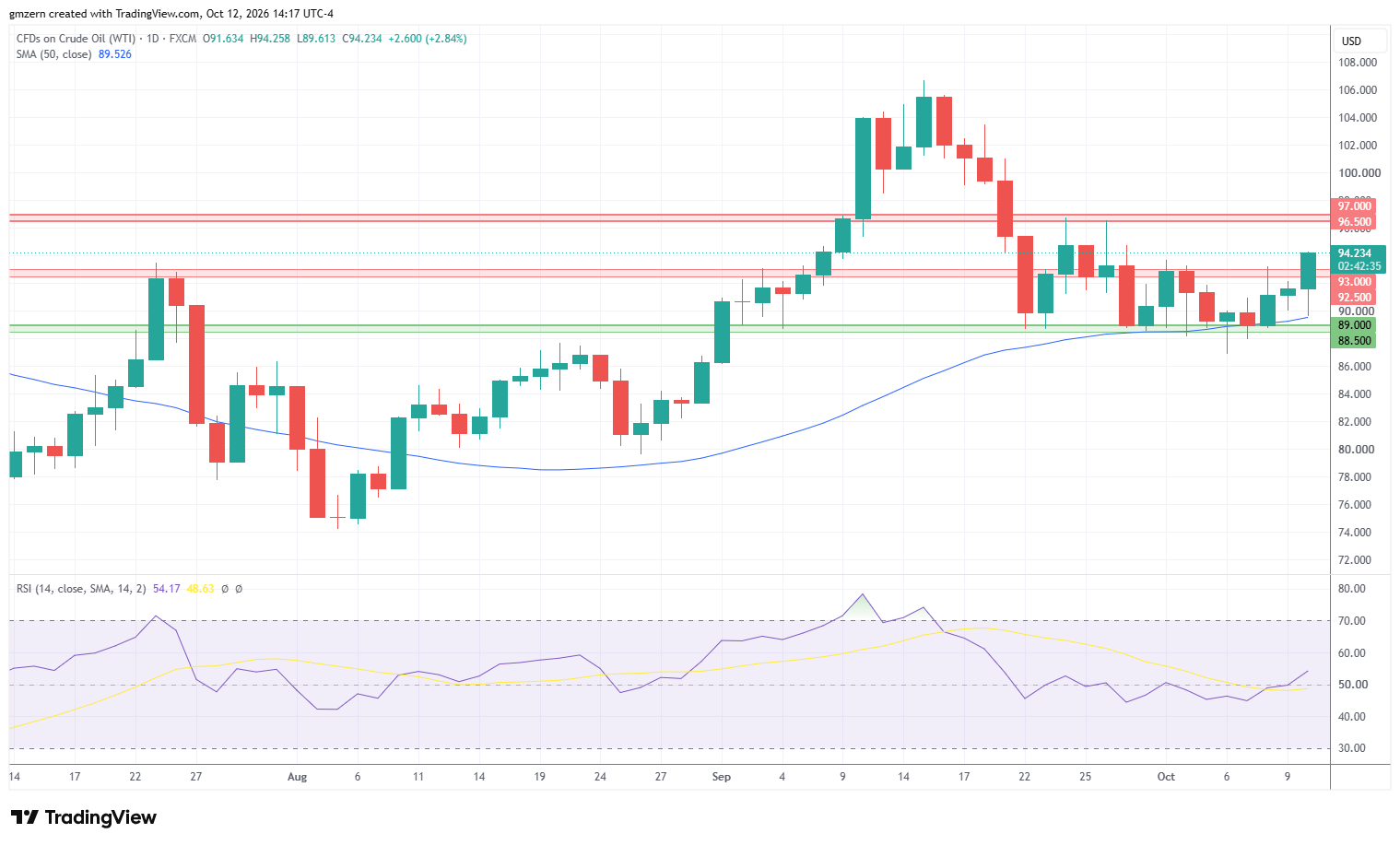The height and width of the screenshot is (845, 1400).
Task: Click the RSI (14, close, SMA, 14, 2) legend
Action: (x=81, y=589)
